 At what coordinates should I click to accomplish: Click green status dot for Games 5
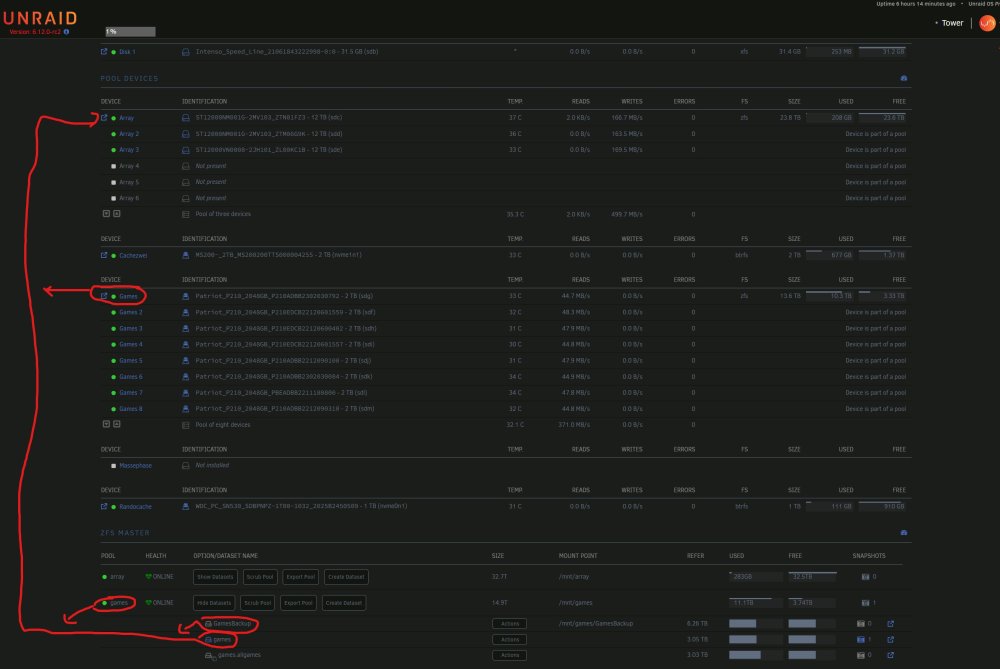click(114, 360)
